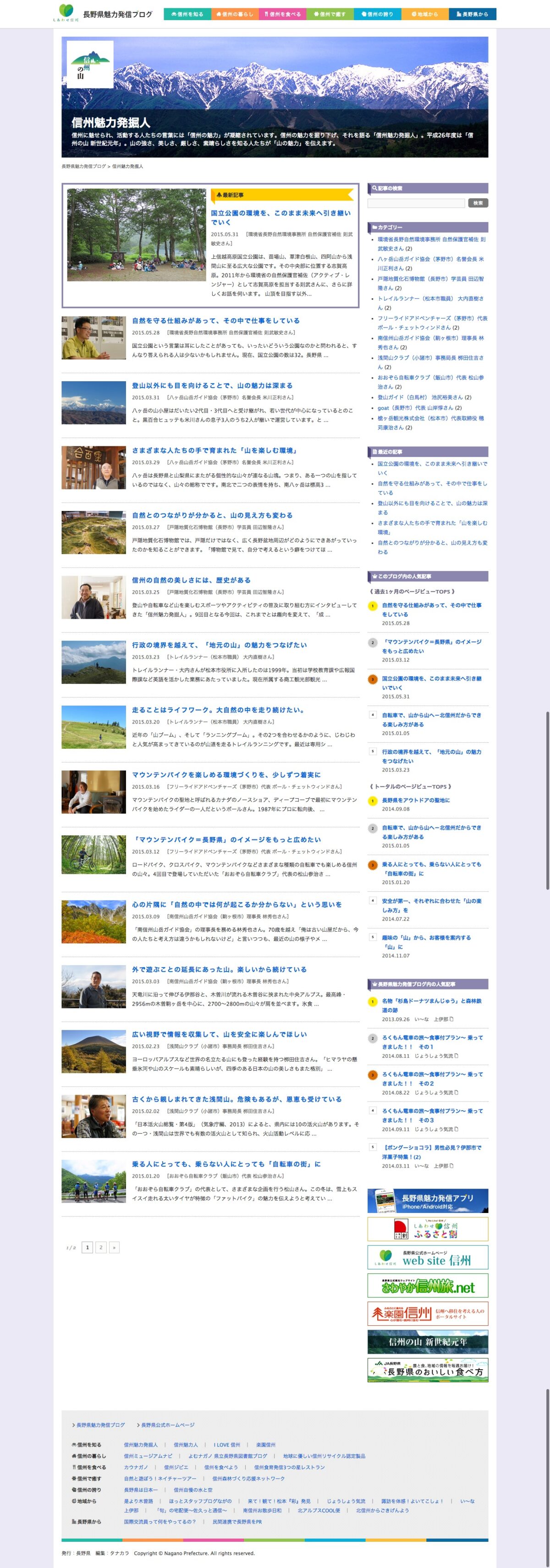Open the 長野県のおいしい食べ方 banner
This screenshot has height=1568, width=550.
point(427,1369)
